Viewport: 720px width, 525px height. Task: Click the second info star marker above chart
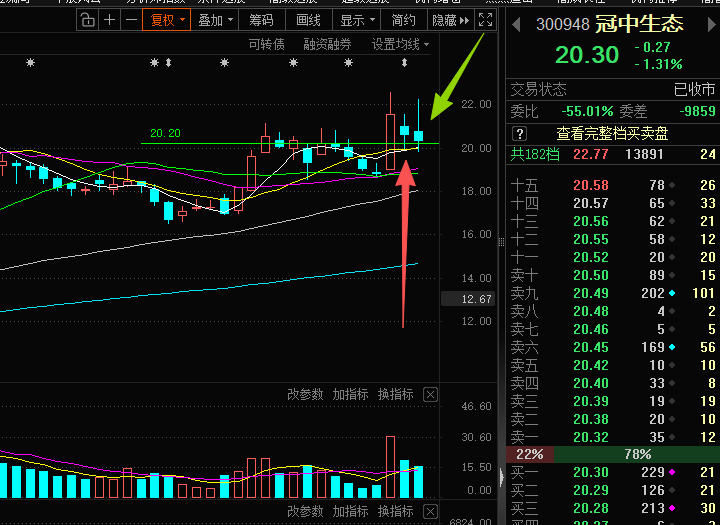tap(155, 62)
